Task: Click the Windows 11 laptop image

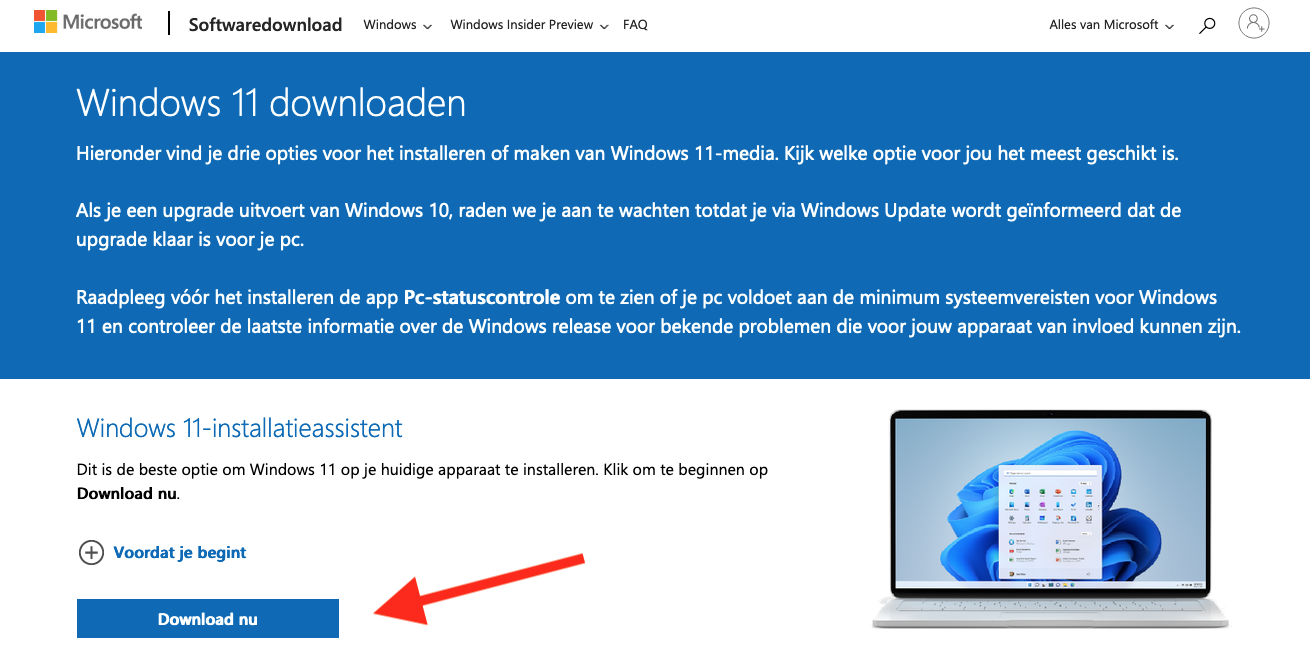Action: pyautogui.click(x=1050, y=519)
